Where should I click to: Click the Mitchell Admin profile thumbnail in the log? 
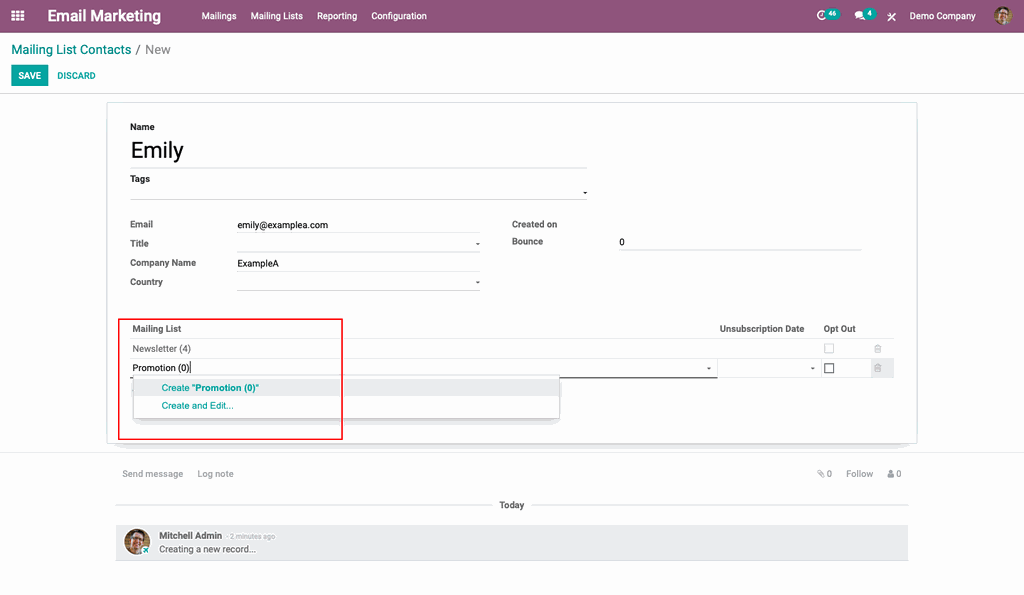(x=137, y=541)
